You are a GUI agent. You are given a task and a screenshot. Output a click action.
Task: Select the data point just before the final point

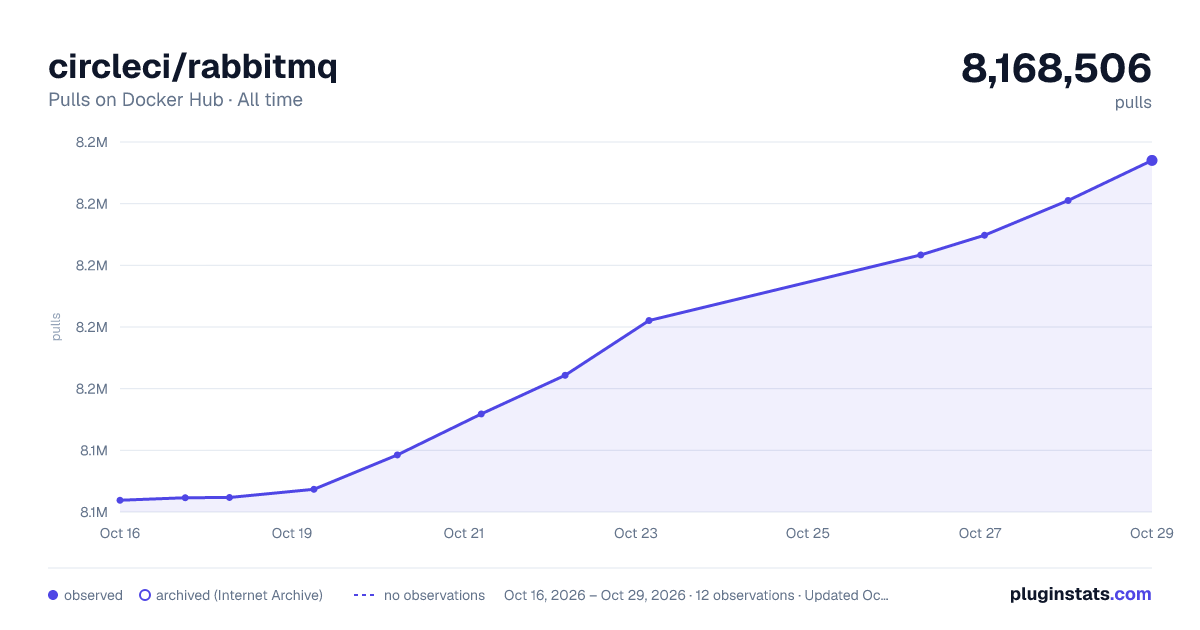point(1068,200)
